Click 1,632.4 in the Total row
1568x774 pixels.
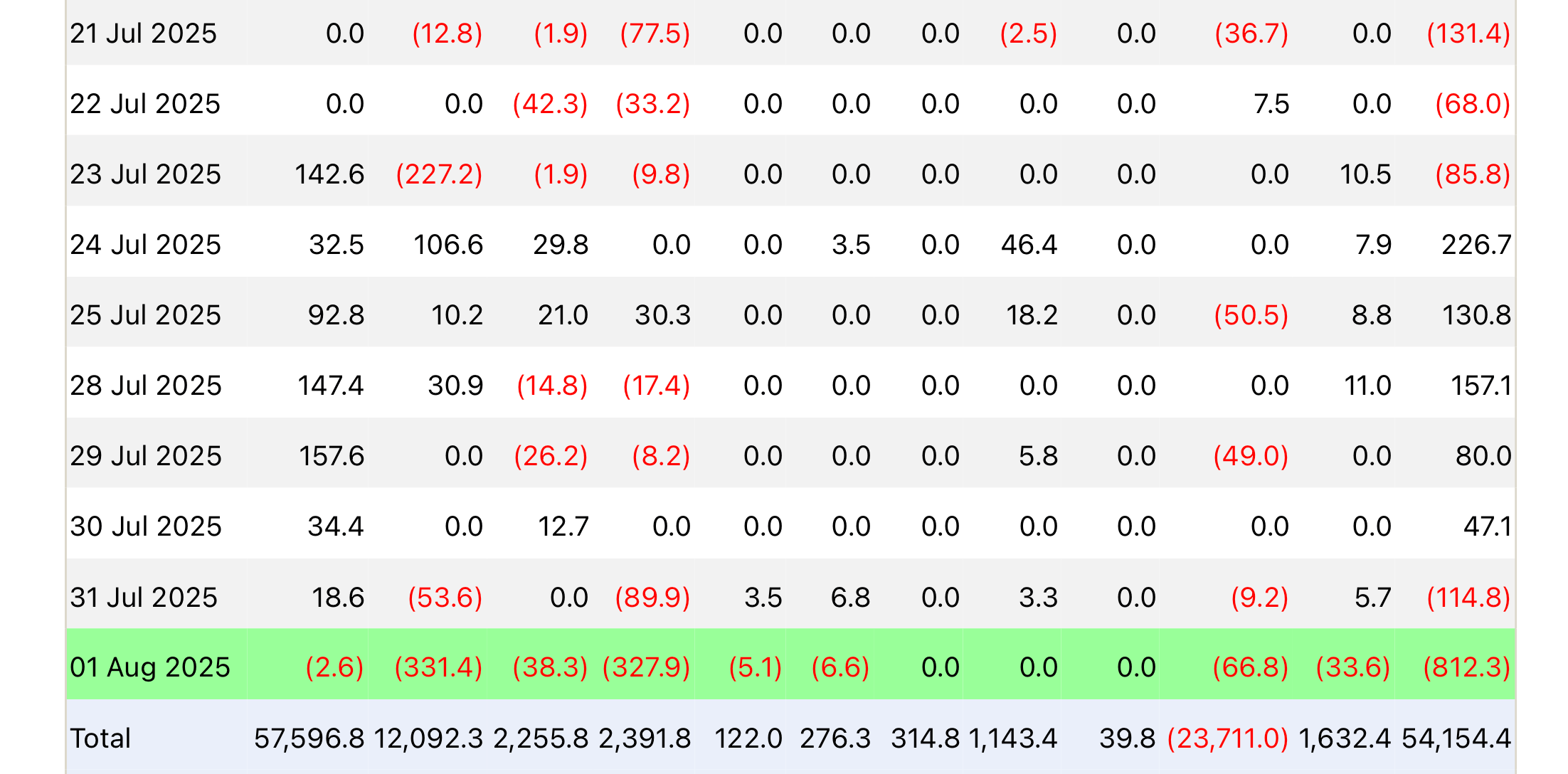click(x=1345, y=738)
